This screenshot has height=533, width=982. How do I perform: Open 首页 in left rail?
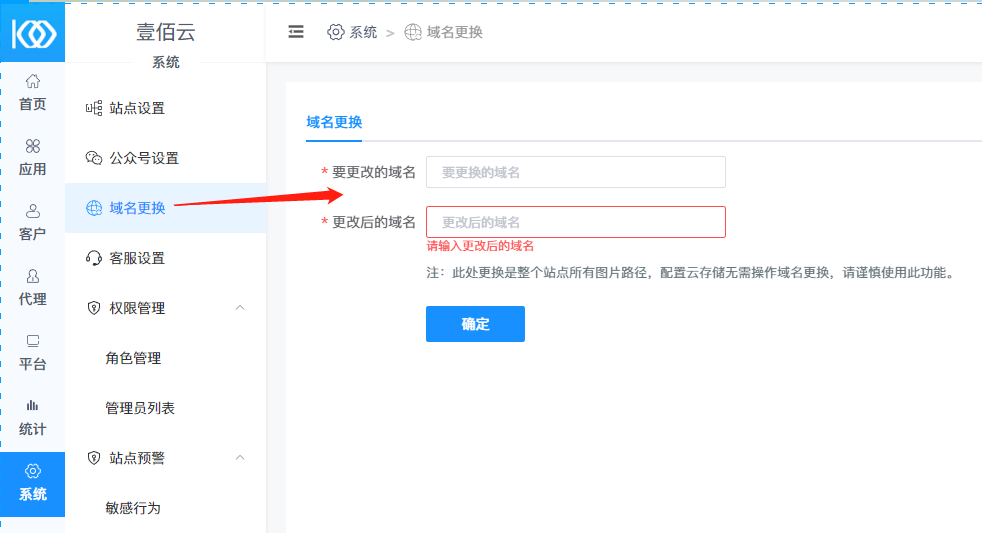pos(33,93)
